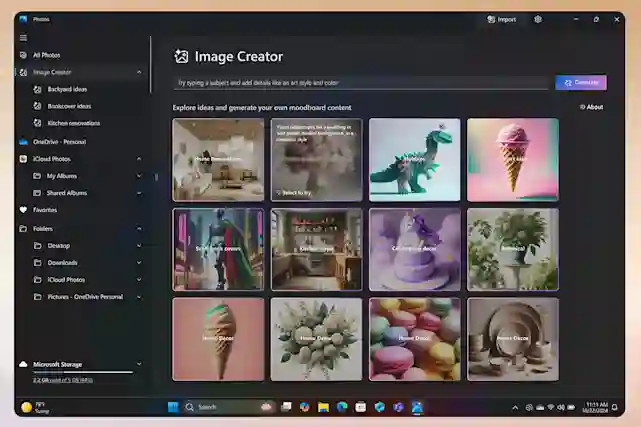The width and height of the screenshot is (641, 427).
Task: Open the weather widget on taskbar
Action: (36, 407)
